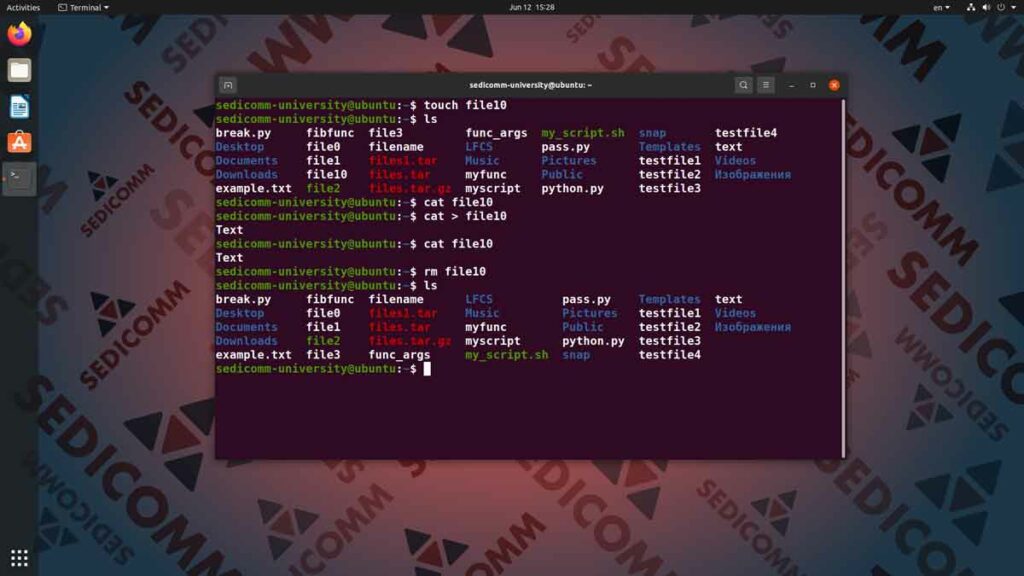Viewport: 1024px width, 576px height.
Task: Maximize the terminal window
Action: point(812,85)
